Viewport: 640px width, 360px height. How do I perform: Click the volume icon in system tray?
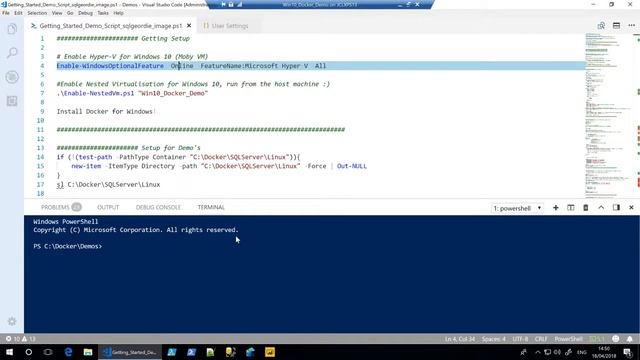click(x=557, y=352)
